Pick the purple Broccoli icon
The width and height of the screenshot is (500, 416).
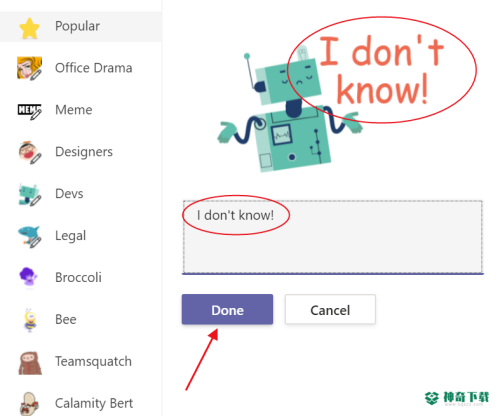[28, 277]
